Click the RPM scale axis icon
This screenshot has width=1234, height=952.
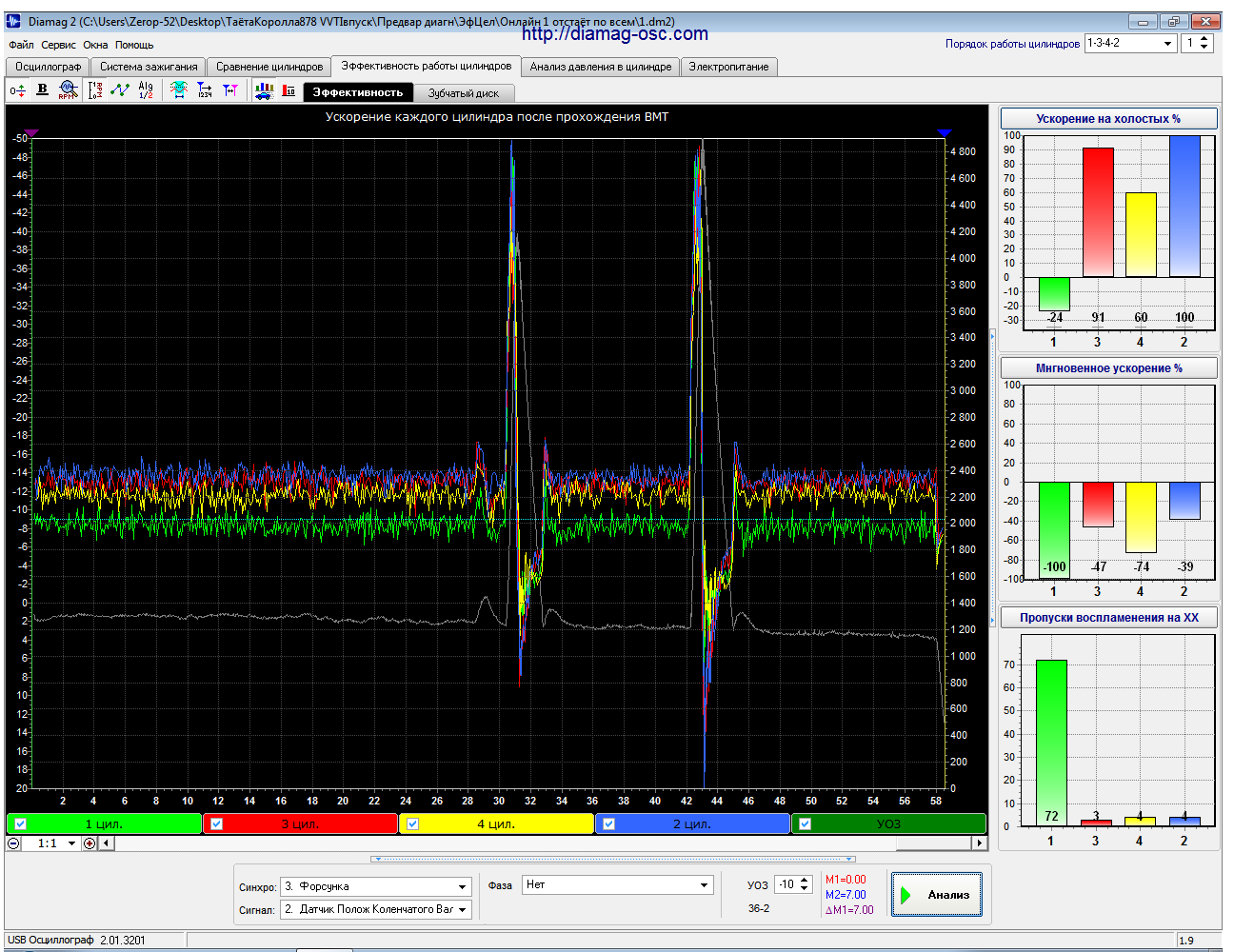(x=94, y=90)
